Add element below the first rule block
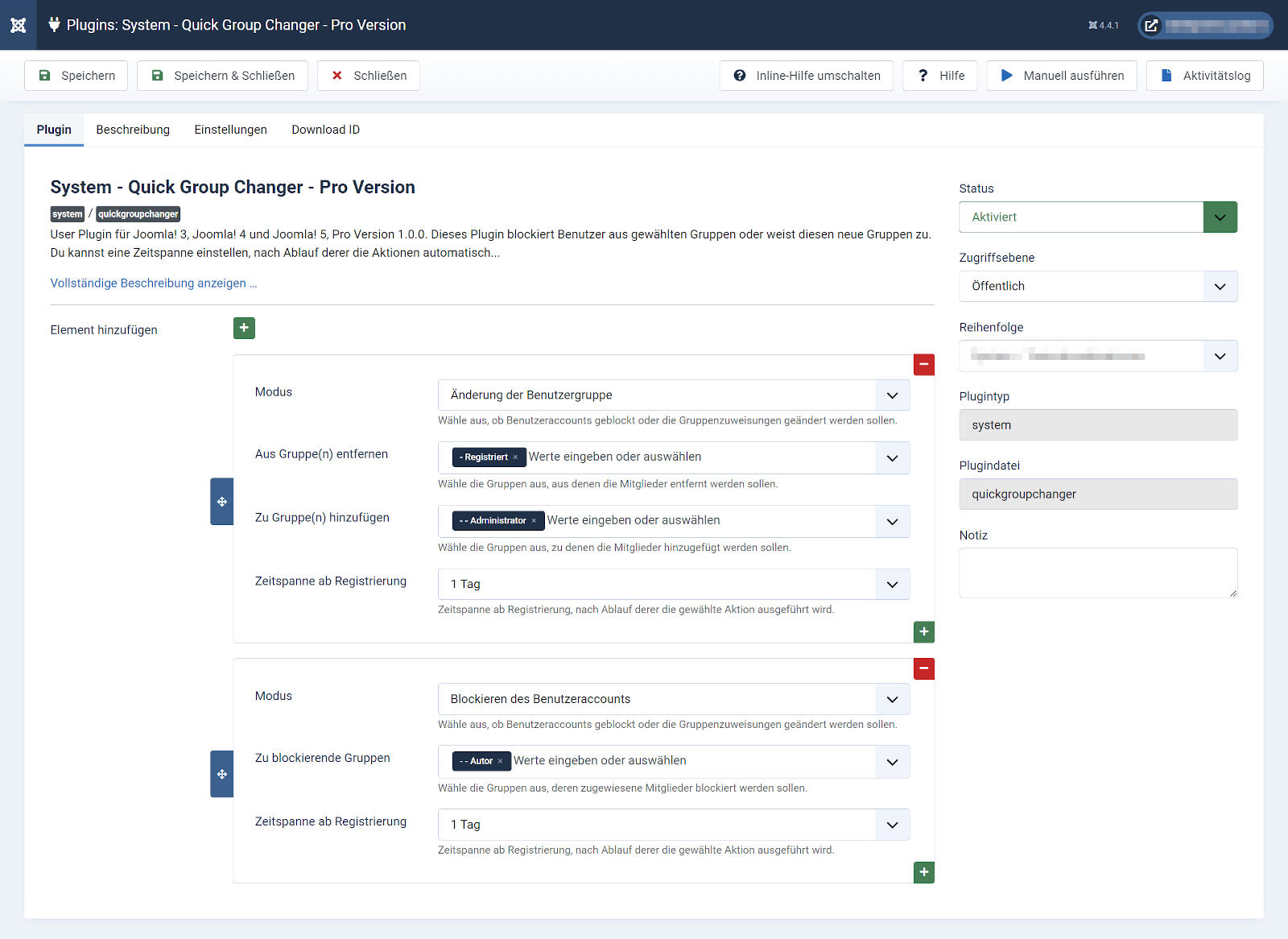This screenshot has width=1288, height=939. [x=923, y=632]
